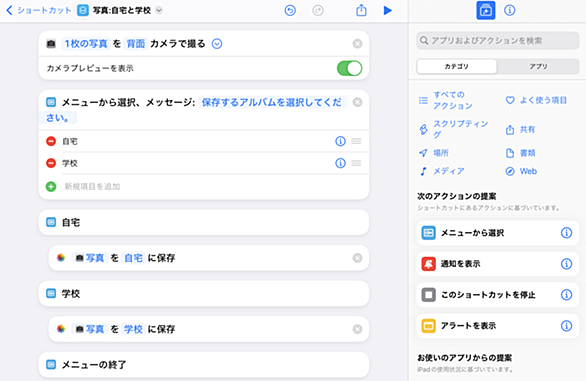Open the action library panel icon
This screenshot has height=381, width=586.
coord(485,10)
